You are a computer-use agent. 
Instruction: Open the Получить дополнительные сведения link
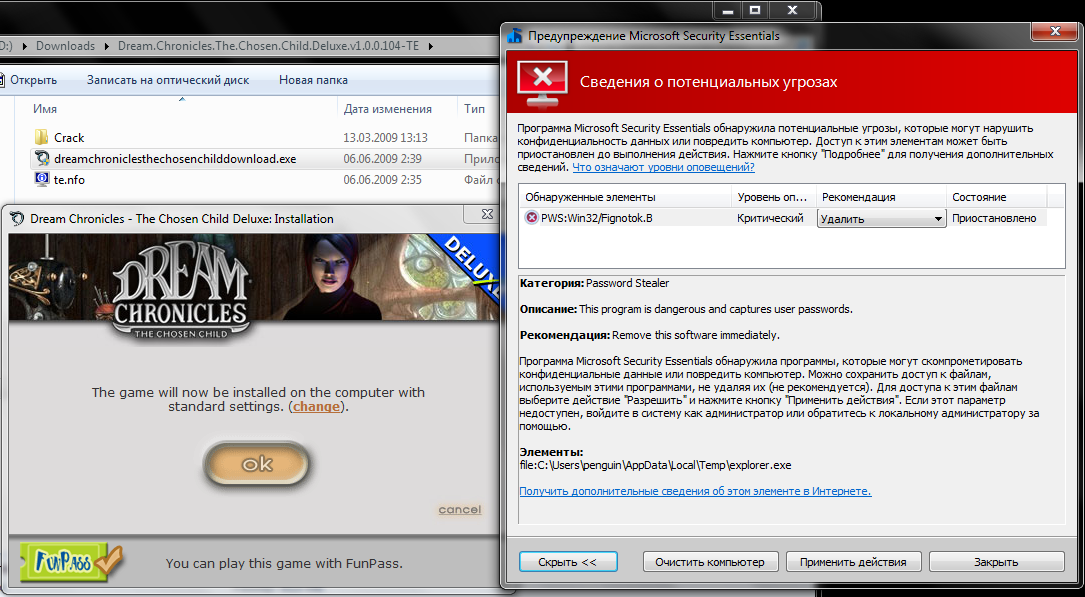(x=695, y=491)
